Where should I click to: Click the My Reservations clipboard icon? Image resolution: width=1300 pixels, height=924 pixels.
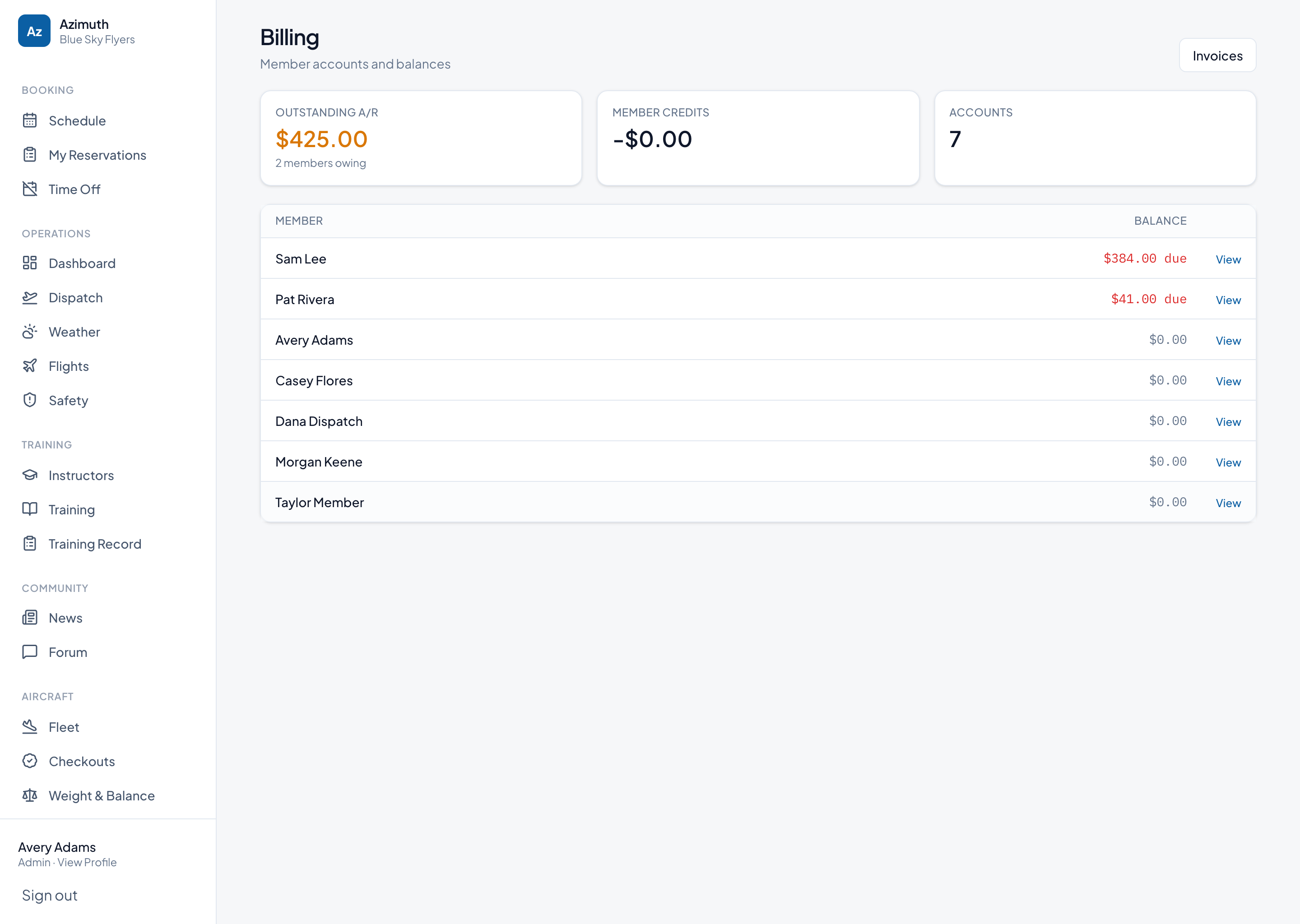(x=30, y=155)
